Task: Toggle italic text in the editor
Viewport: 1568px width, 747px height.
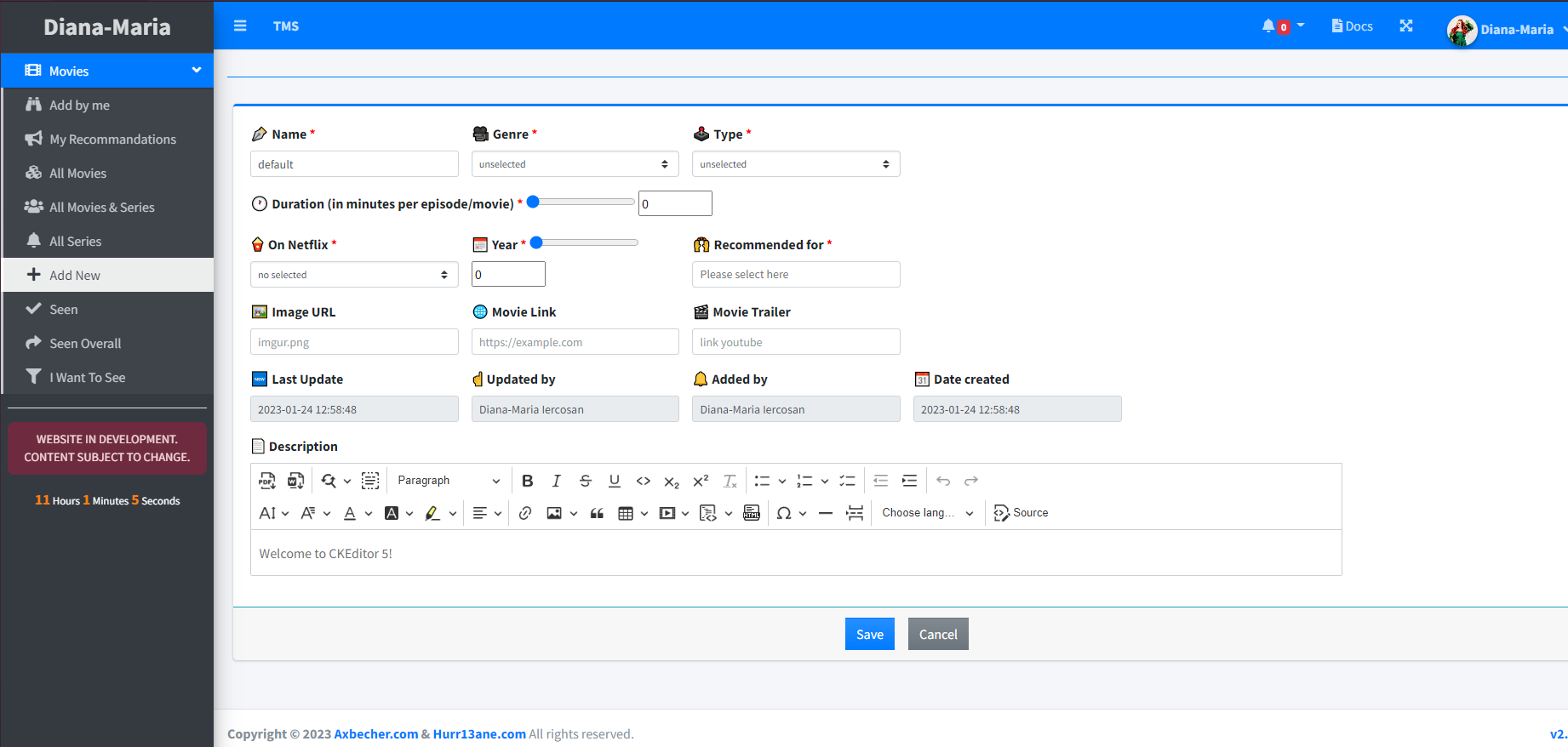Action: (557, 482)
